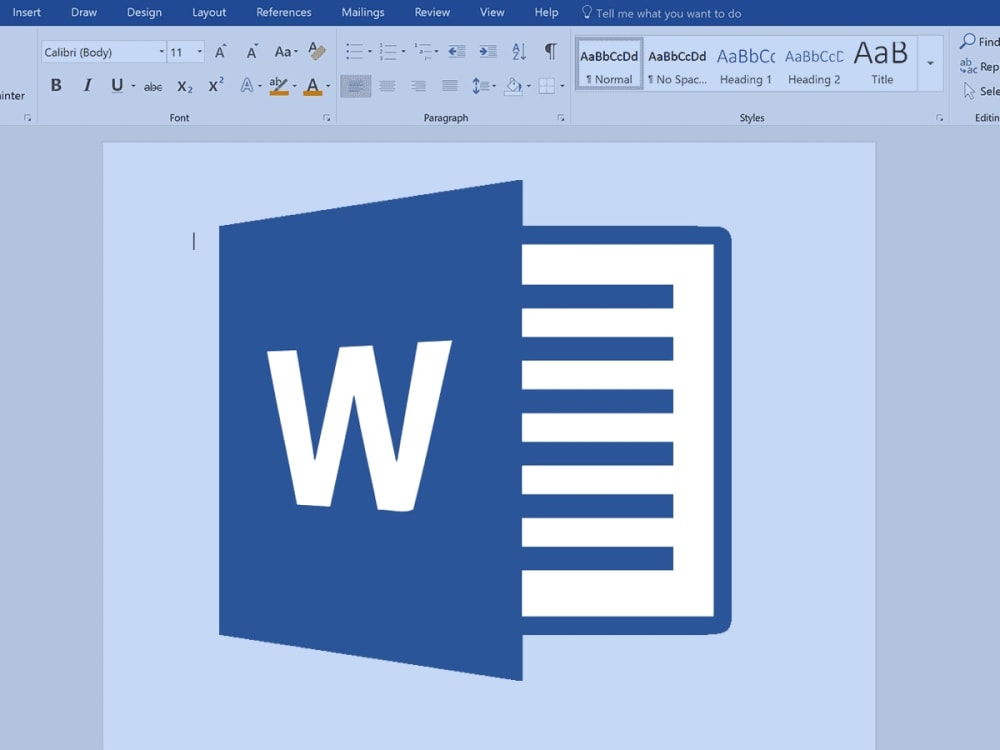This screenshot has width=1000, height=750.
Task: Toggle Superscript formatting
Action: tap(216, 85)
